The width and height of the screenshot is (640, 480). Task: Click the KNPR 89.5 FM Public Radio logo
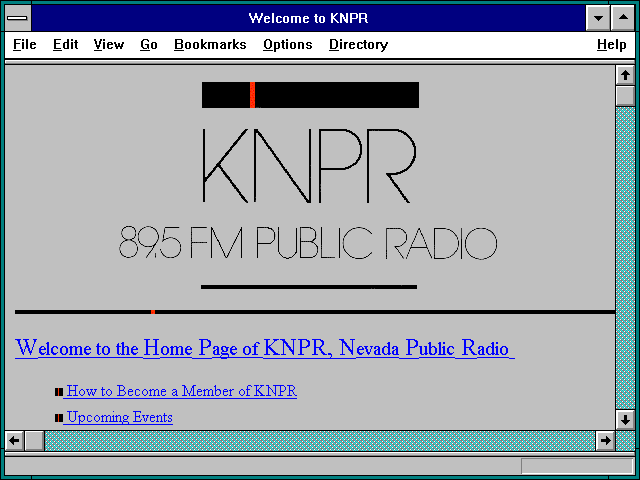click(309, 186)
